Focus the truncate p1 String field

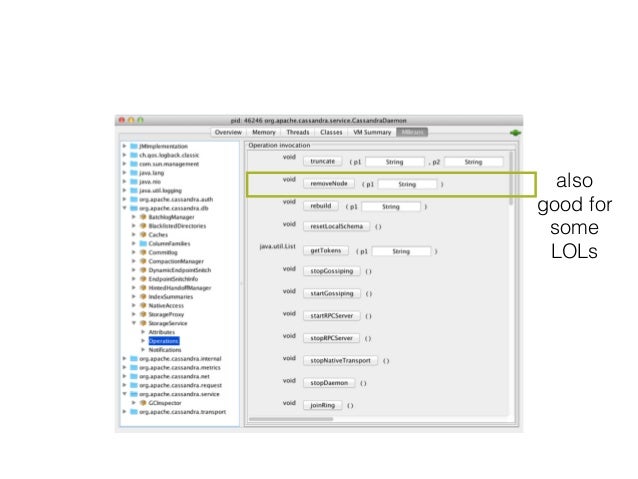click(x=395, y=162)
